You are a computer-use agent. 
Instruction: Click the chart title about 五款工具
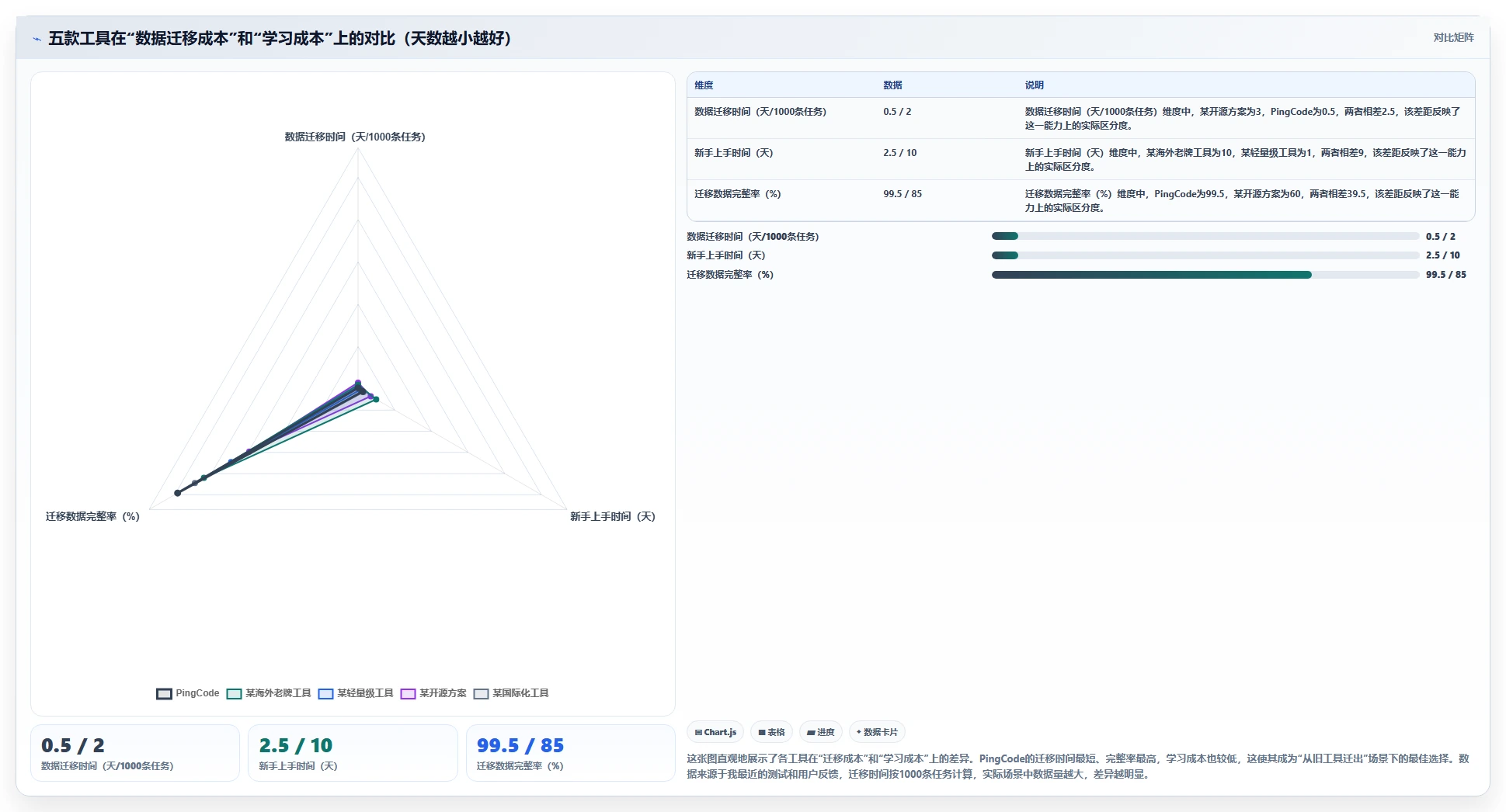(x=280, y=38)
